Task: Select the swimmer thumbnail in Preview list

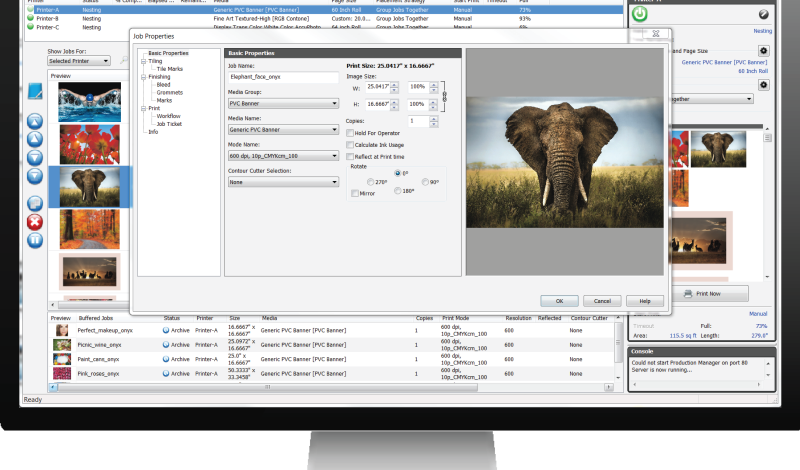Action: pos(89,102)
